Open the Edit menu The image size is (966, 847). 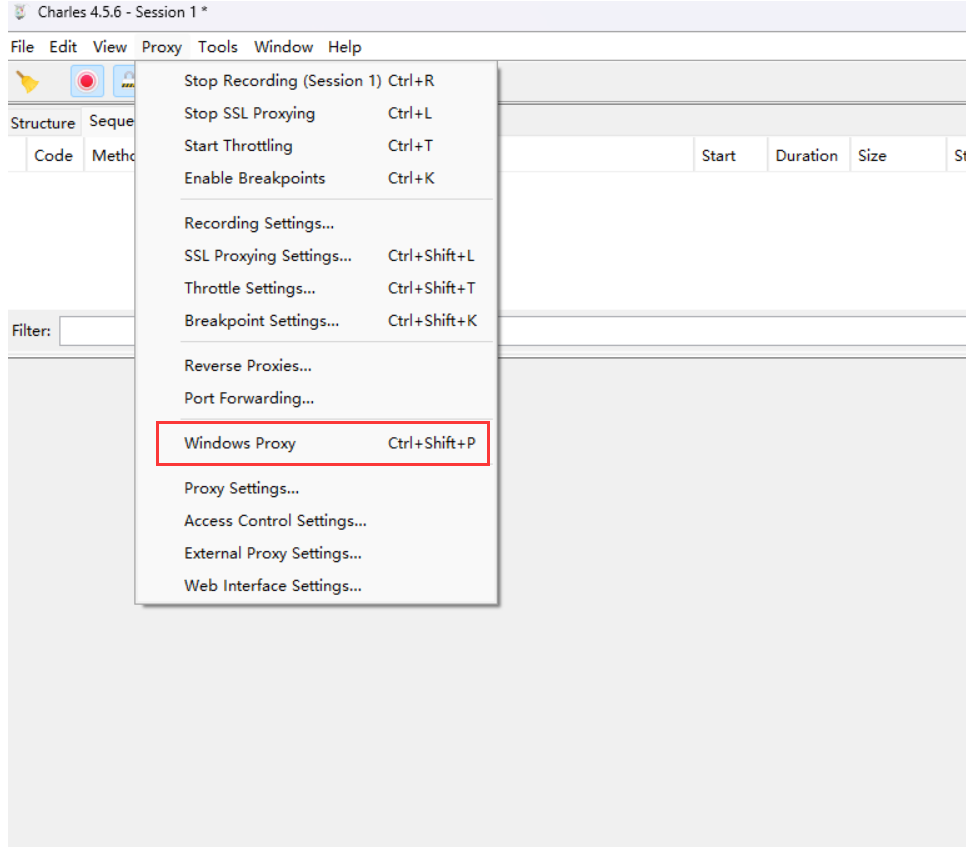click(63, 47)
